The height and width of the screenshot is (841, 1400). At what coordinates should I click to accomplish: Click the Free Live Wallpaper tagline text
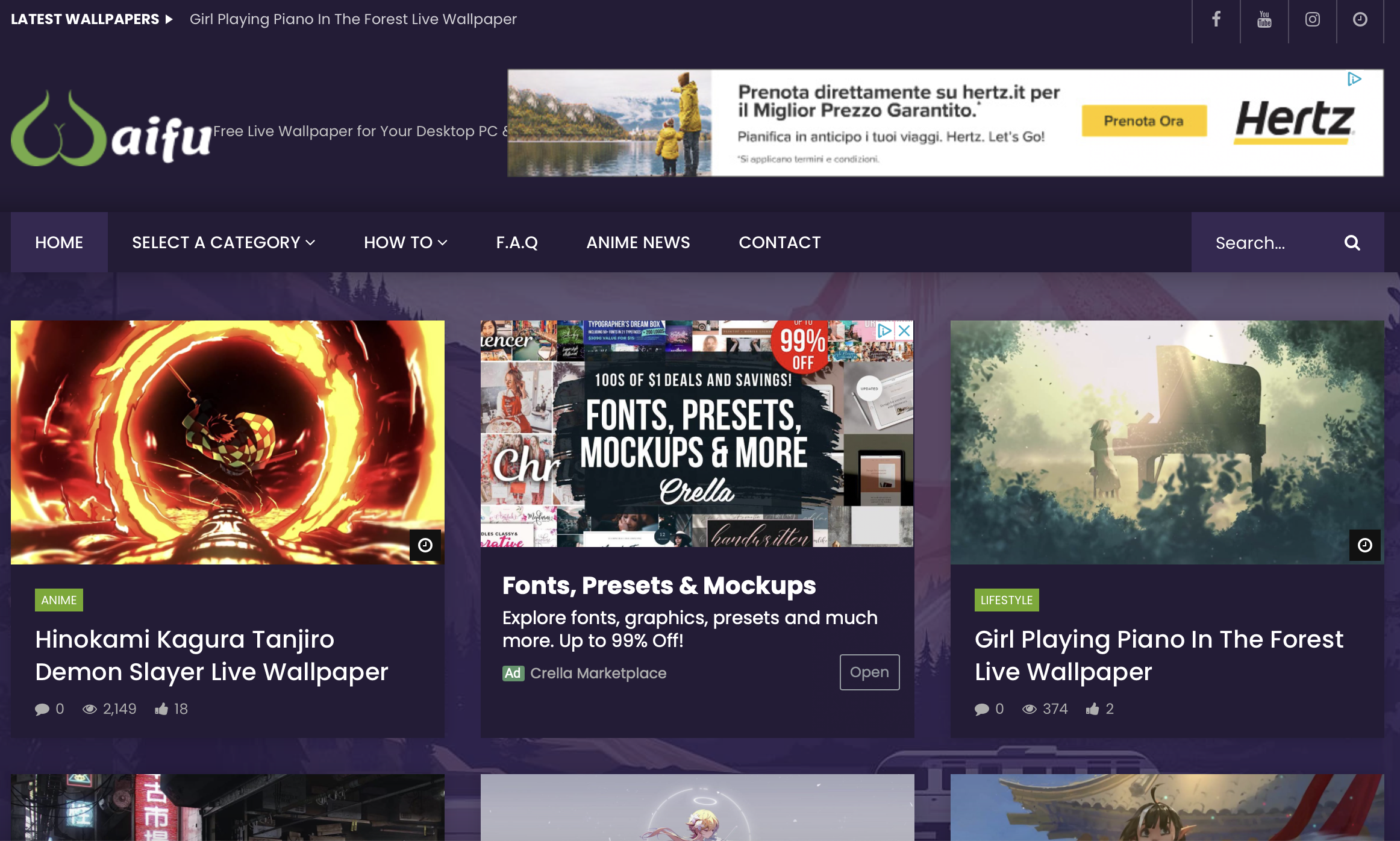pos(360,131)
